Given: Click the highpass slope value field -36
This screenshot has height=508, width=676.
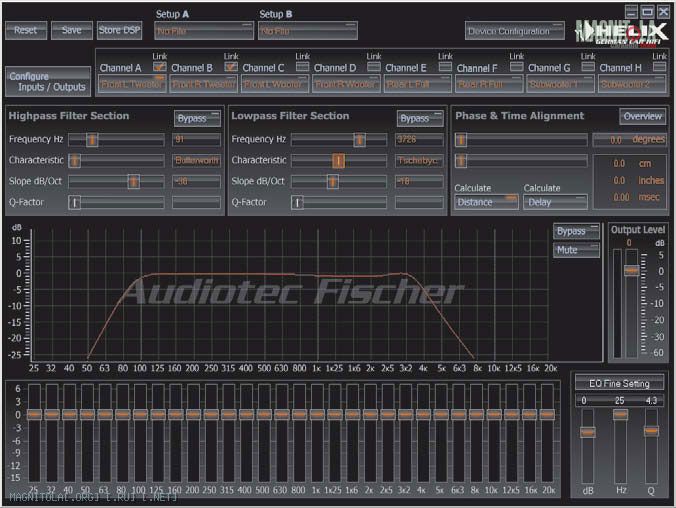Looking at the screenshot, I should pos(196,182).
